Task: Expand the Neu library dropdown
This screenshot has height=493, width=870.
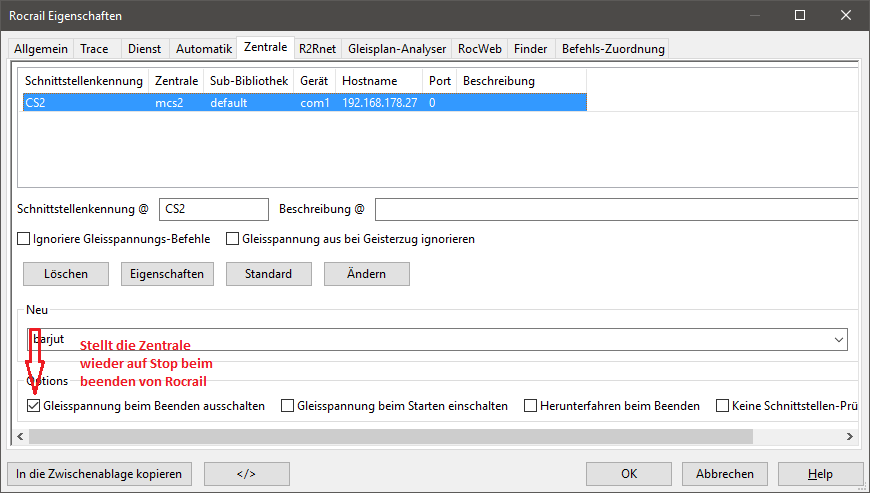Action: [x=837, y=340]
